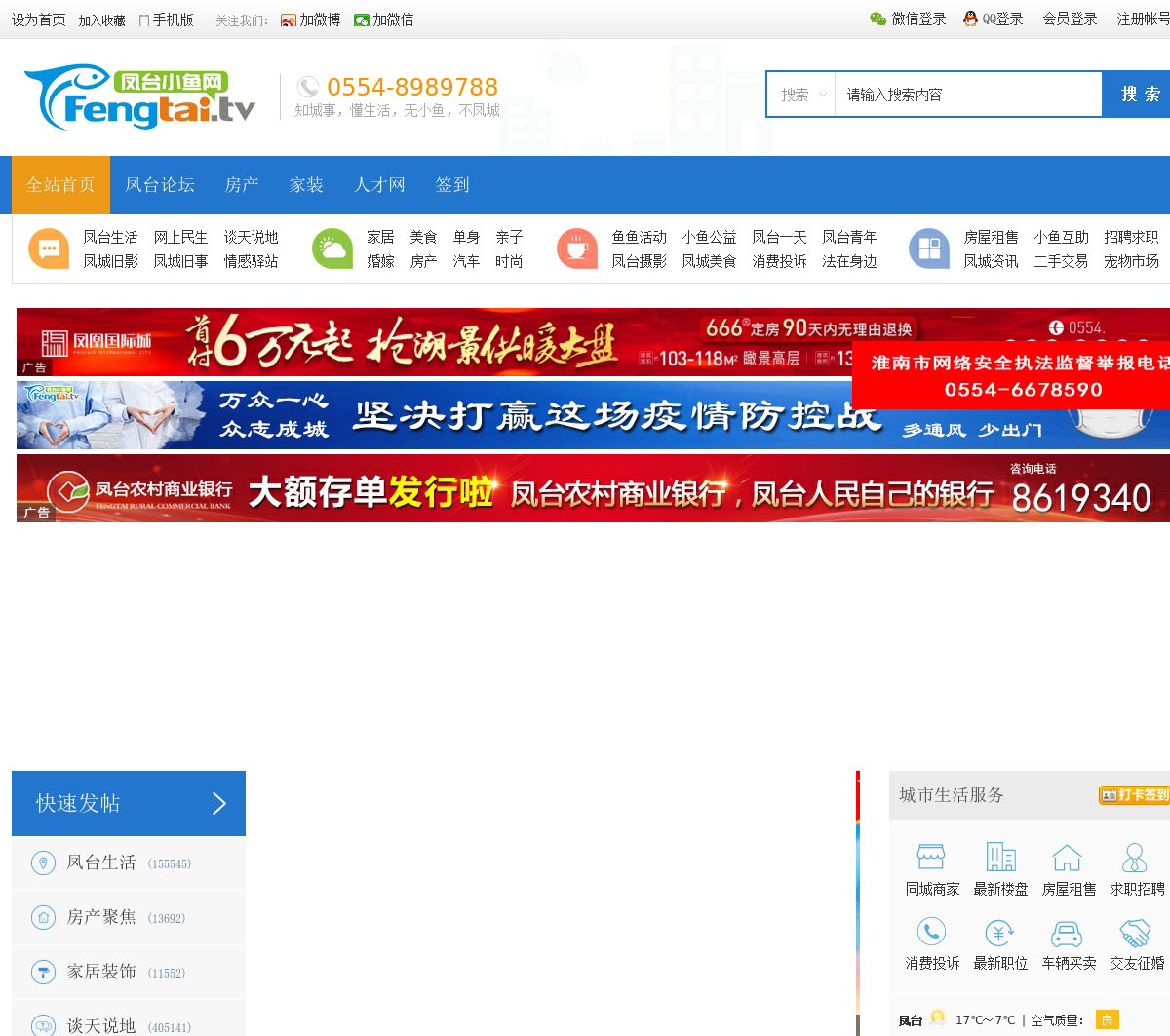Click the 同城商家 shop icon
1170x1036 pixels.
pyautogui.click(x=931, y=857)
